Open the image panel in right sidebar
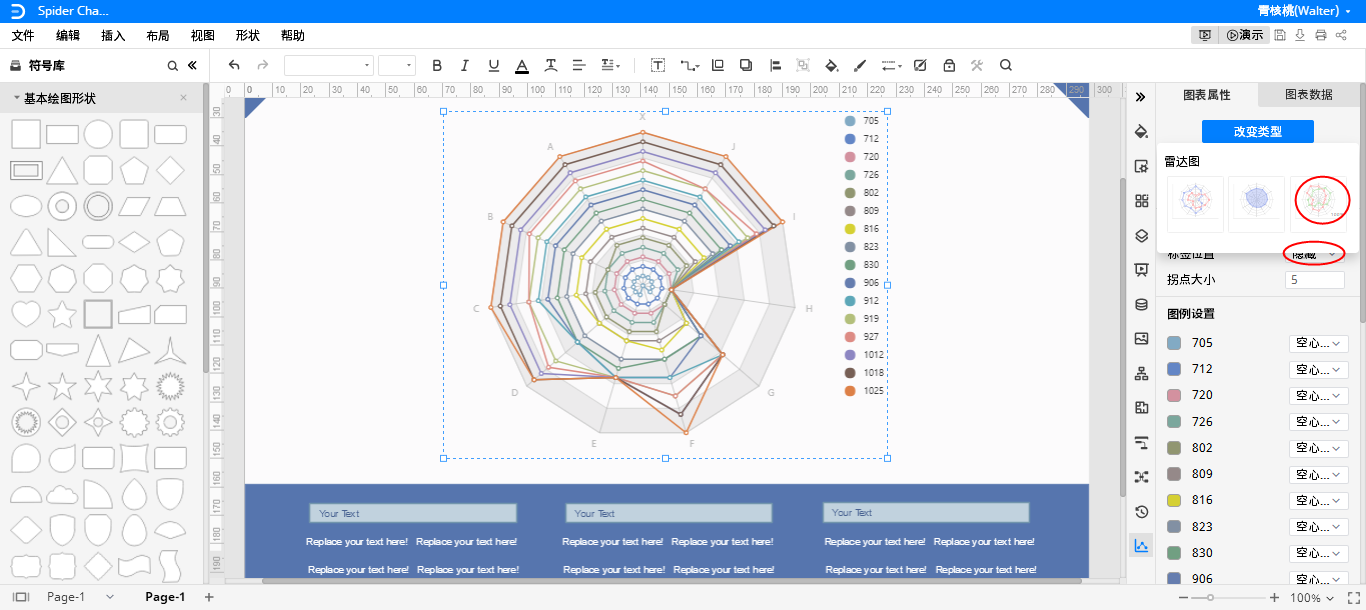1366x610 pixels. pos(1142,339)
